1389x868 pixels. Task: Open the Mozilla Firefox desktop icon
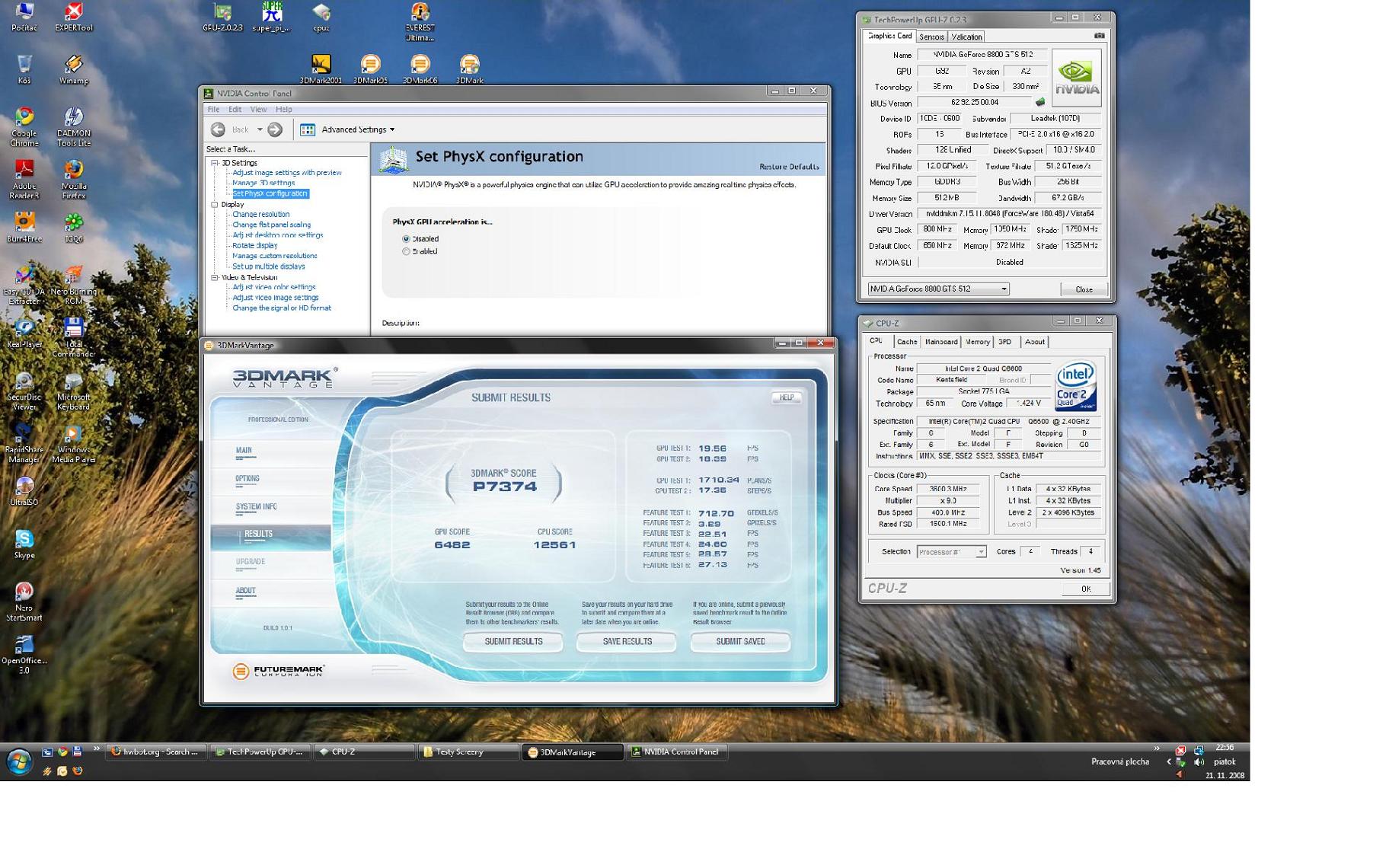(73, 179)
